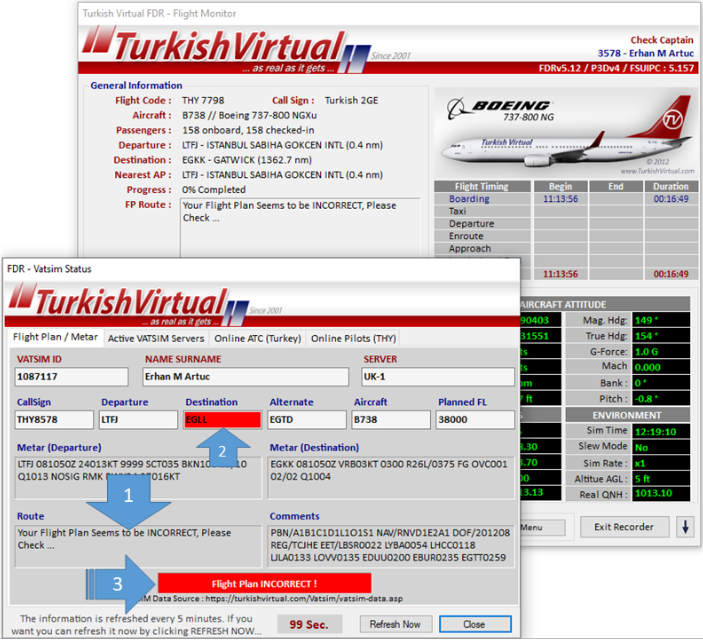Click the Boarding row in Flight Timing
The width and height of the screenshot is (703, 640).
(566, 199)
